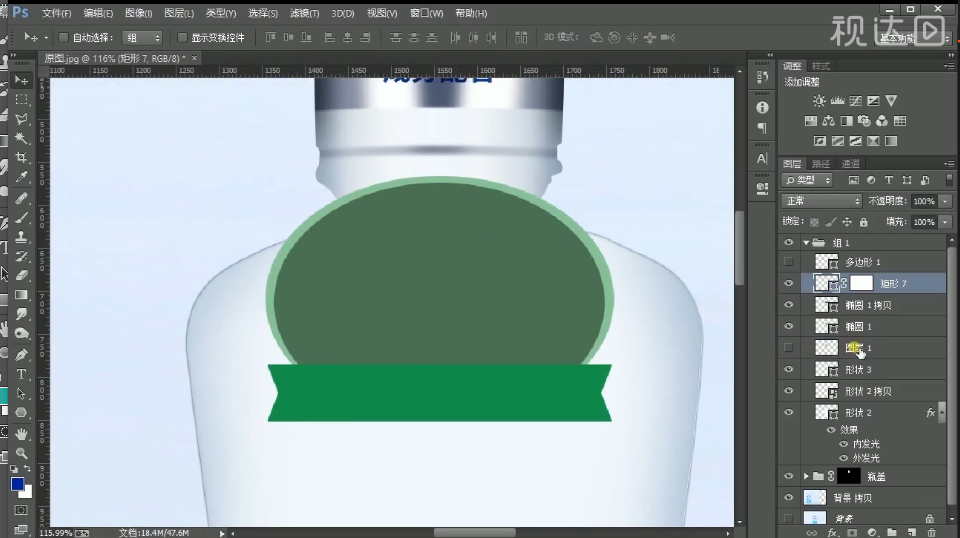Enable the 显示变换控件 checkbox
This screenshot has height=538, width=960.
tap(182, 38)
